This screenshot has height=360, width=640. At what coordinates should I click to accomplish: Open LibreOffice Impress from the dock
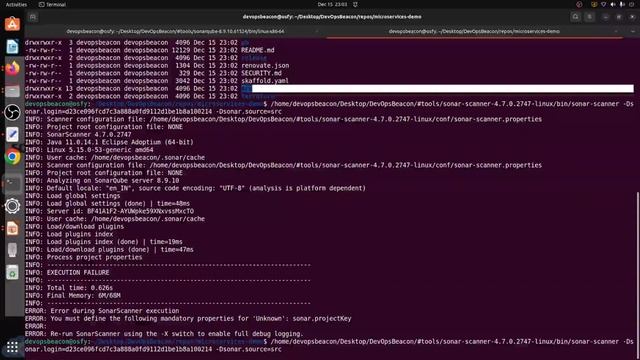(12, 229)
